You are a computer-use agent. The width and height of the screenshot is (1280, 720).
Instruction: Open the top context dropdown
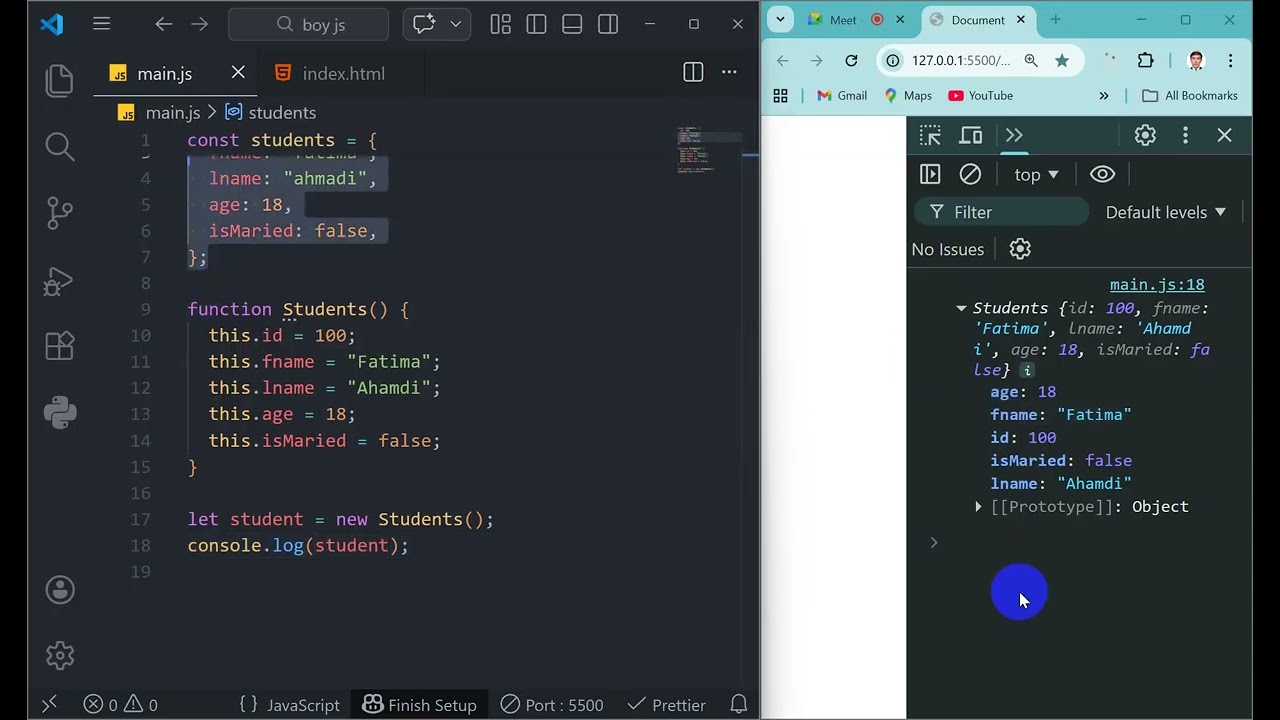(1036, 174)
